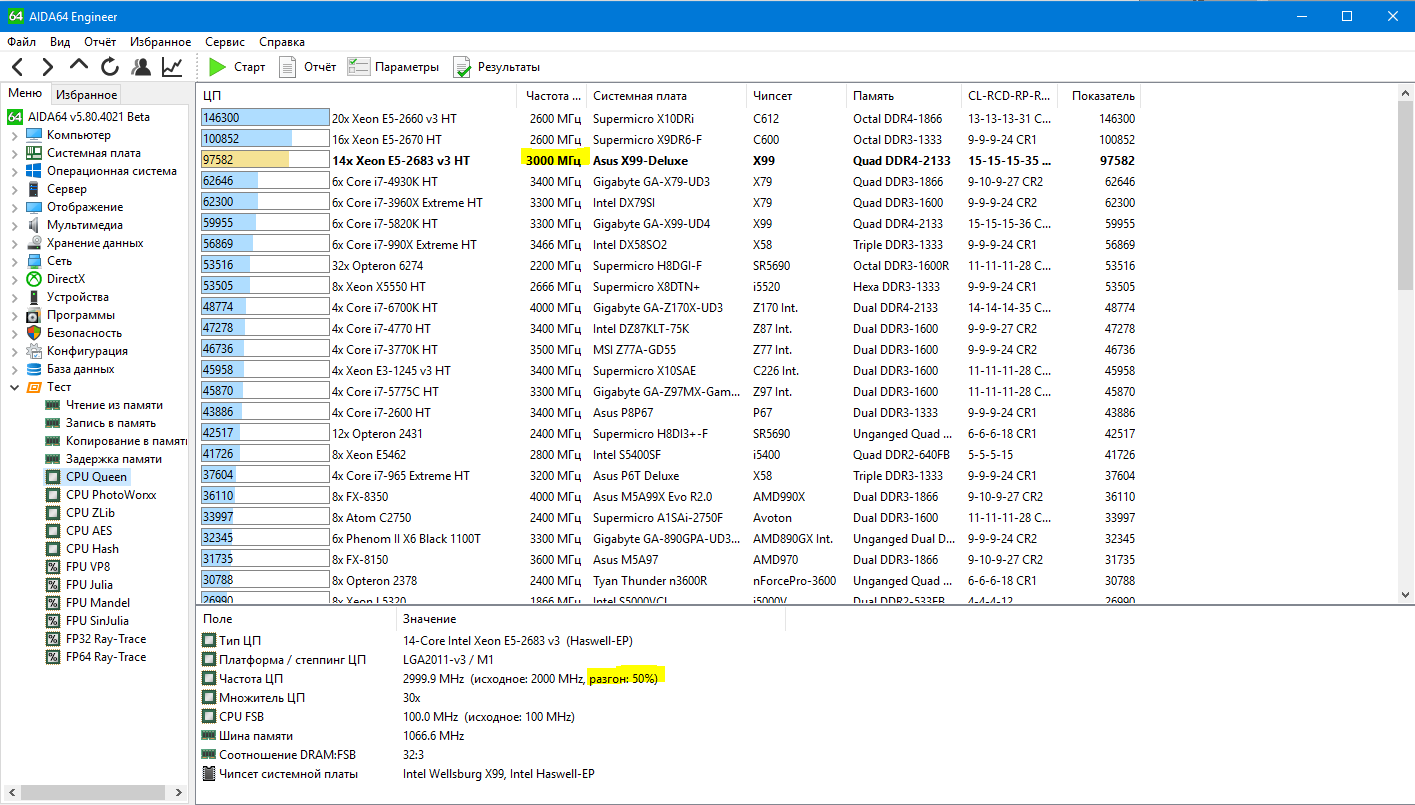Viewport: 1415px width, 805px height.
Task: Open the Задержка памяти memory test
Action: click(x=104, y=459)
